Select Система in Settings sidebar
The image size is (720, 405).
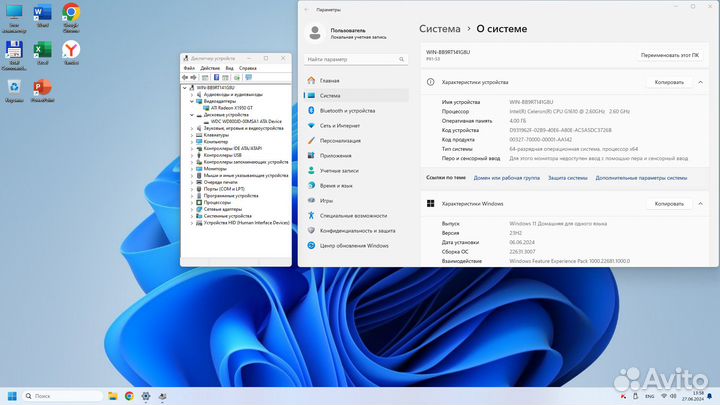pos(356,96)
